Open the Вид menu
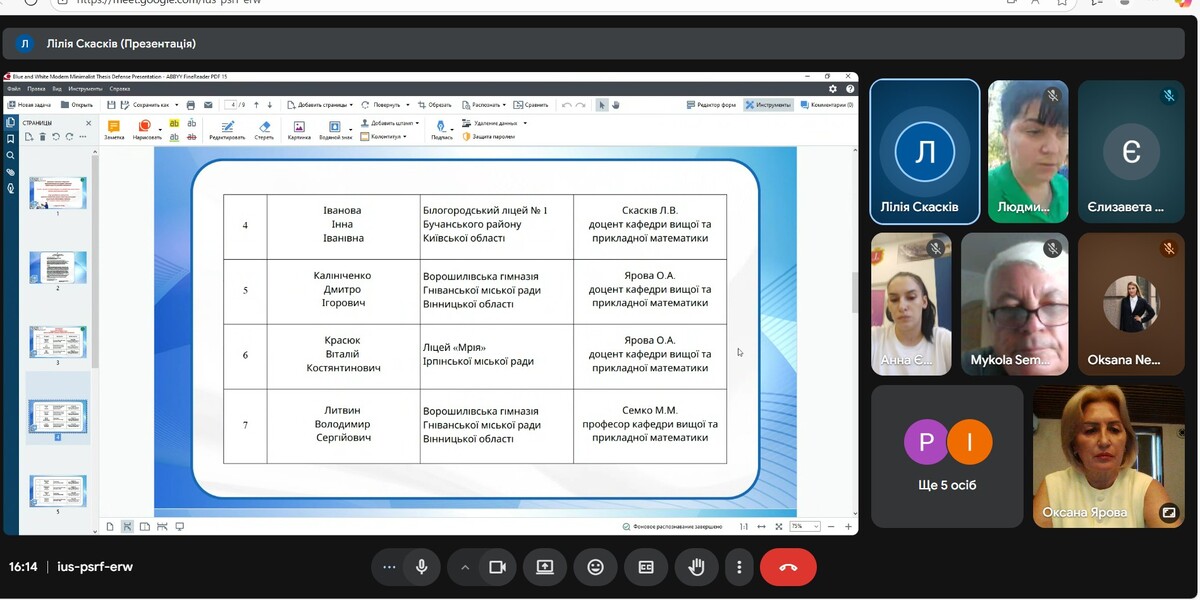 tap(56, 89)
